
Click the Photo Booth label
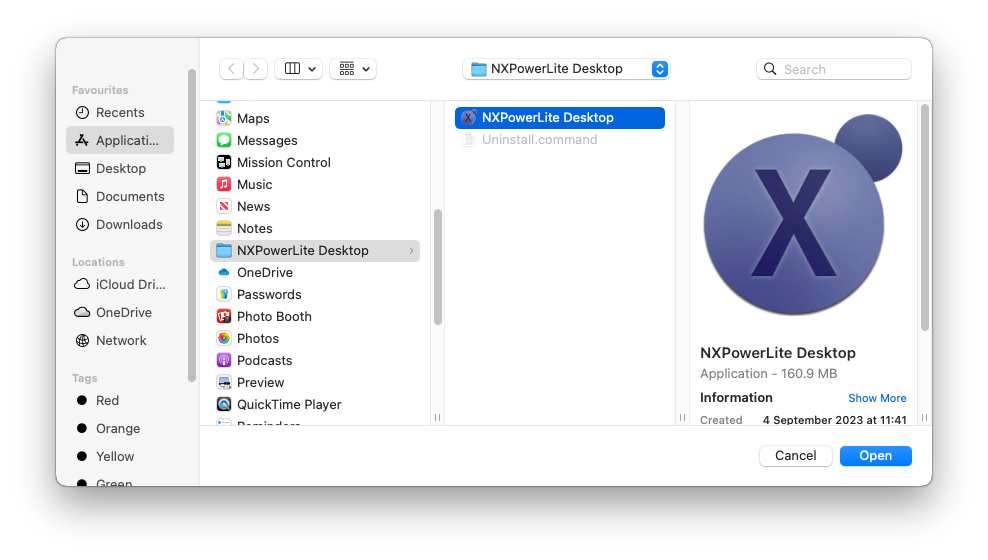point(274,317)
